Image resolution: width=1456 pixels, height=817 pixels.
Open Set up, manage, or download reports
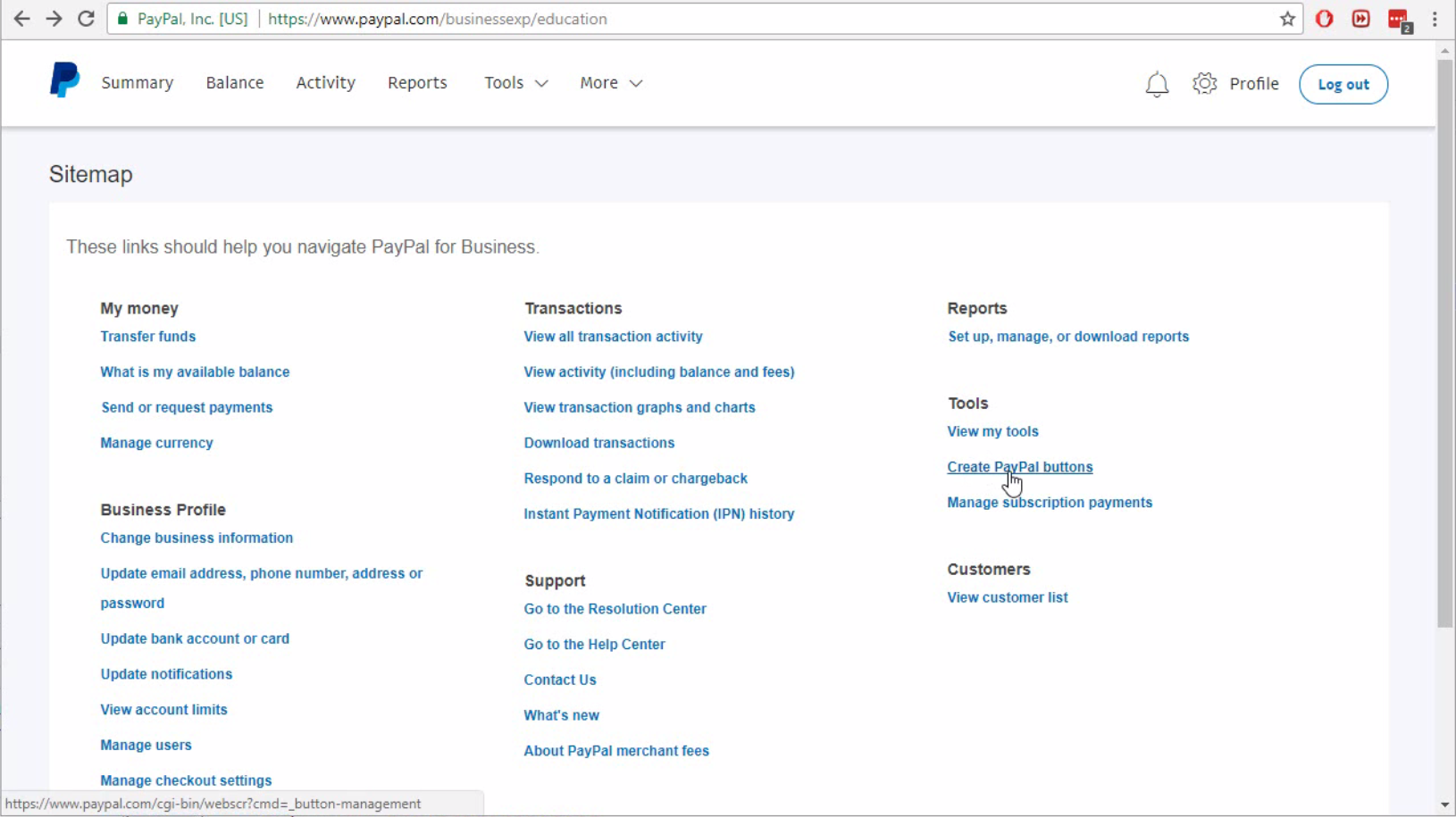[x=1068, y=337]
